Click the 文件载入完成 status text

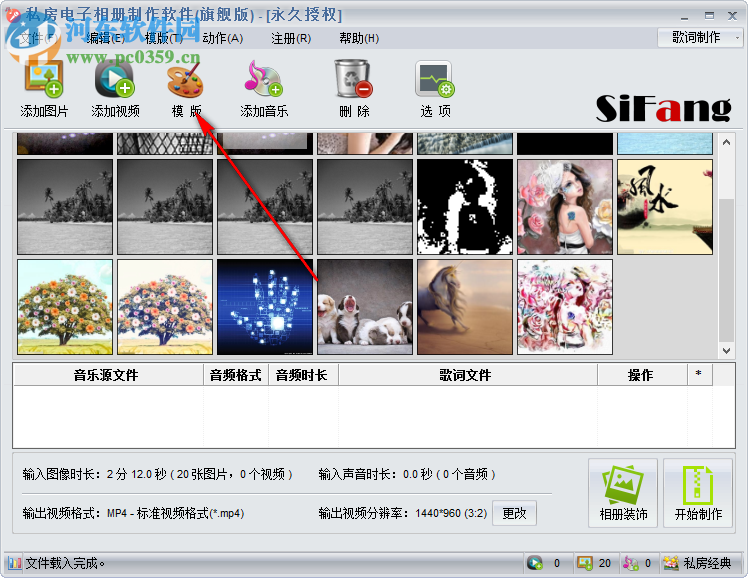(65, 563)
